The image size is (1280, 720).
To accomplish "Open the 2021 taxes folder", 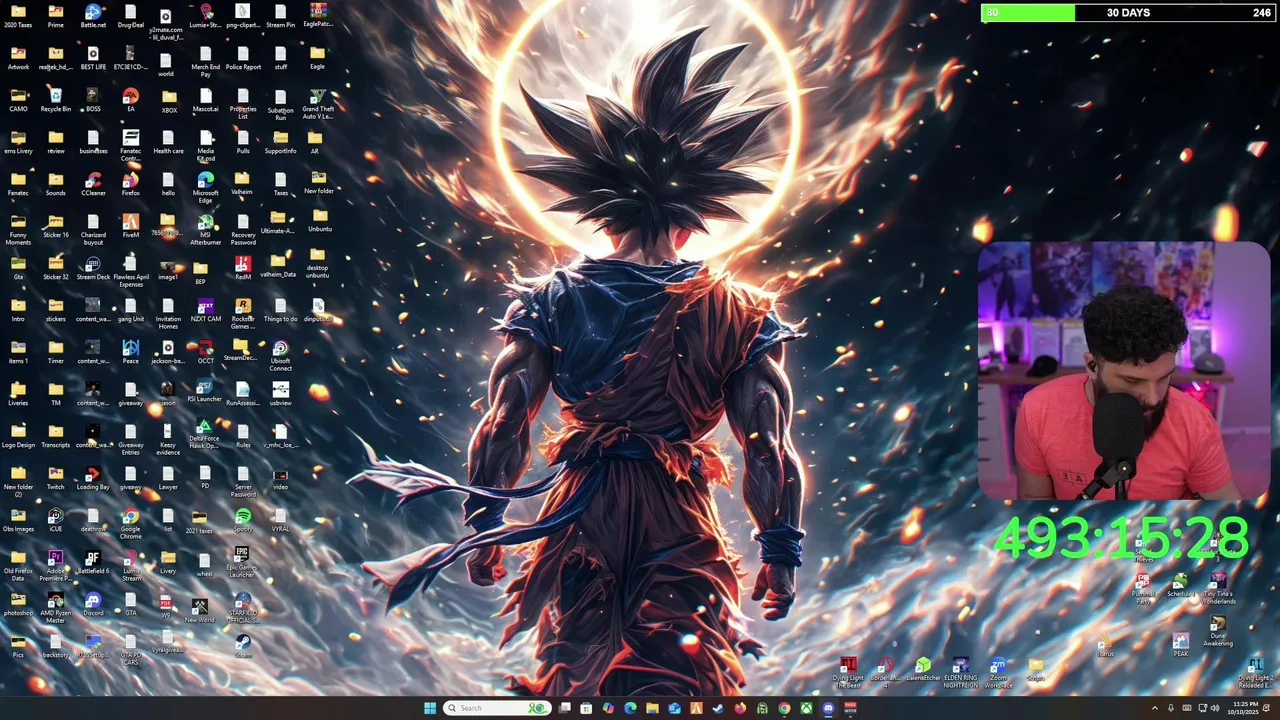I will coord(199,522).
